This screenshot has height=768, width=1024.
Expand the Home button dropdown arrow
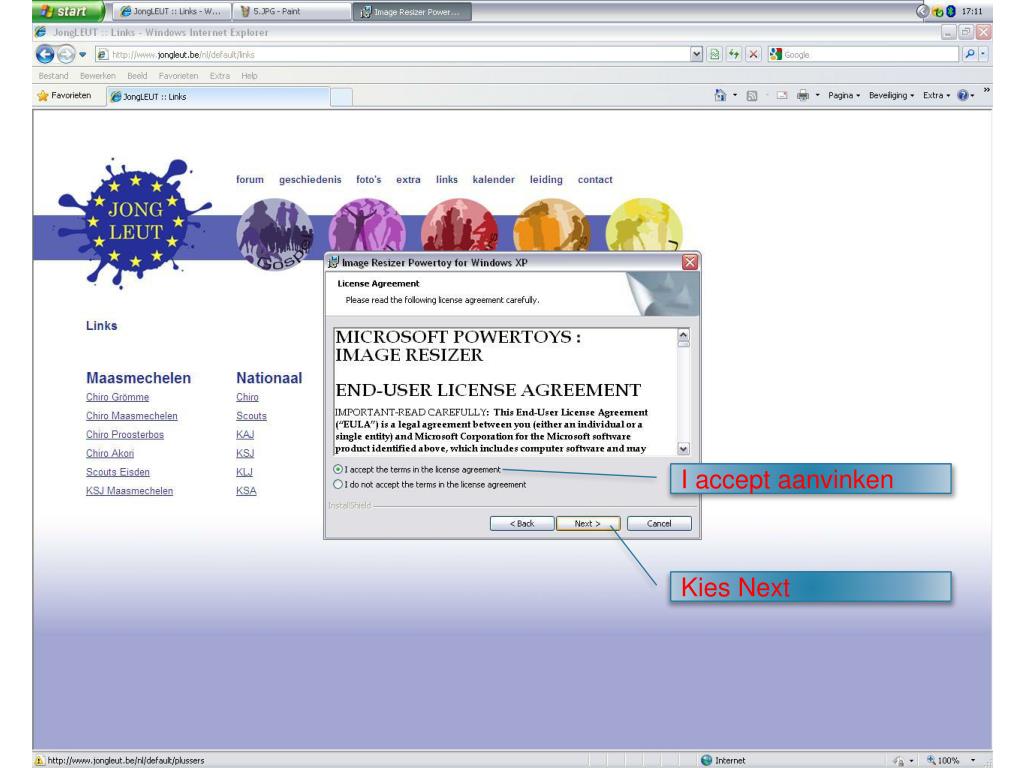735,95
